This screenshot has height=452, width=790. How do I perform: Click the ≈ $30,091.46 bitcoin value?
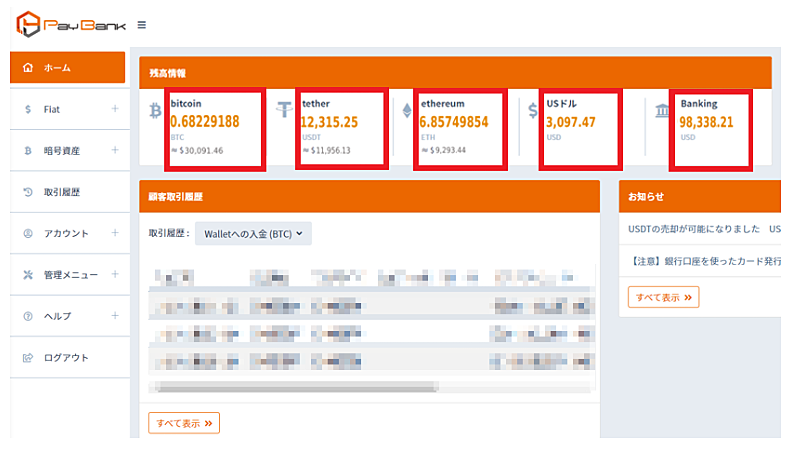click(197, 150)
